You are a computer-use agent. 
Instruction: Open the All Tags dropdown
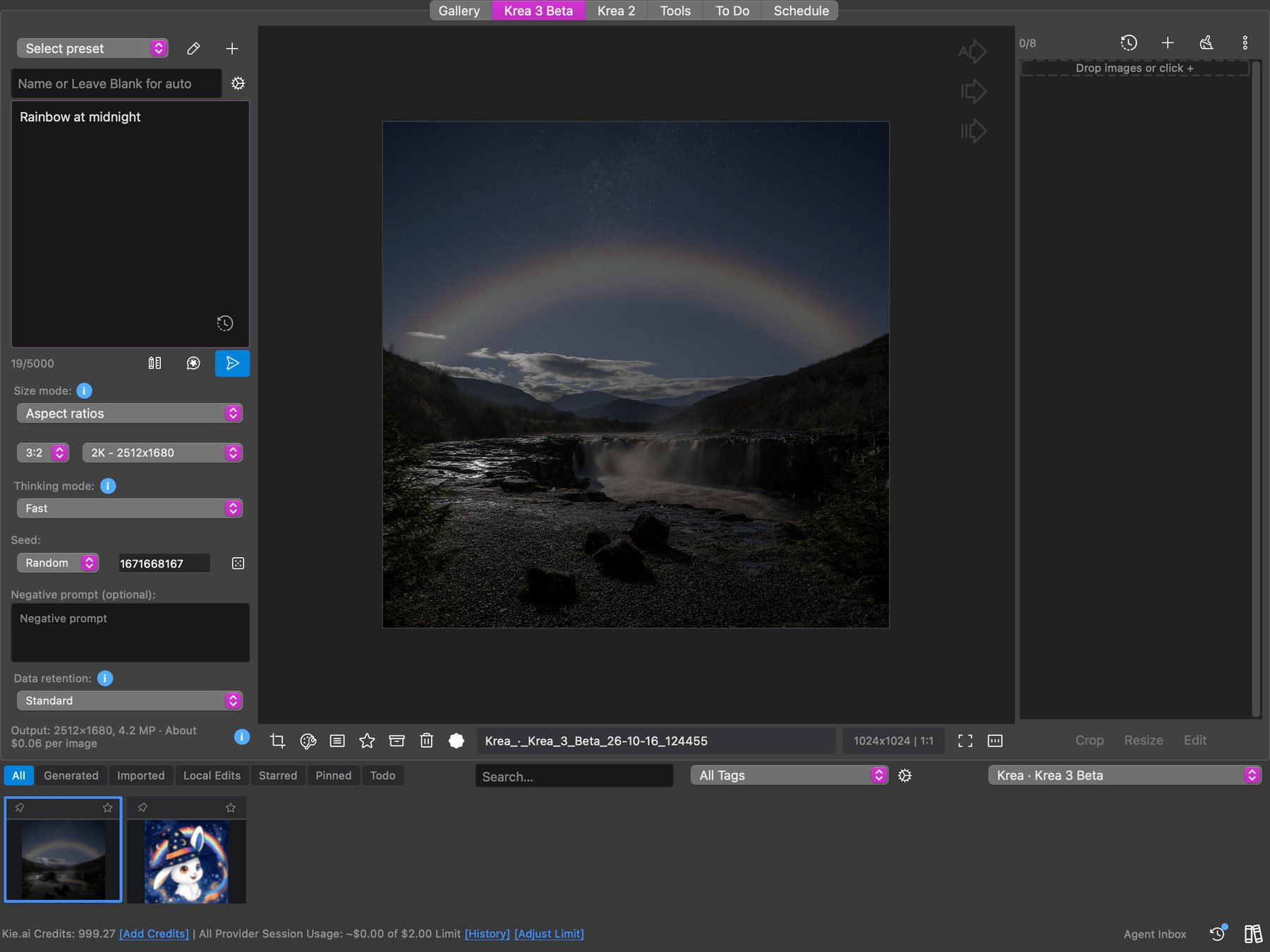789,776
